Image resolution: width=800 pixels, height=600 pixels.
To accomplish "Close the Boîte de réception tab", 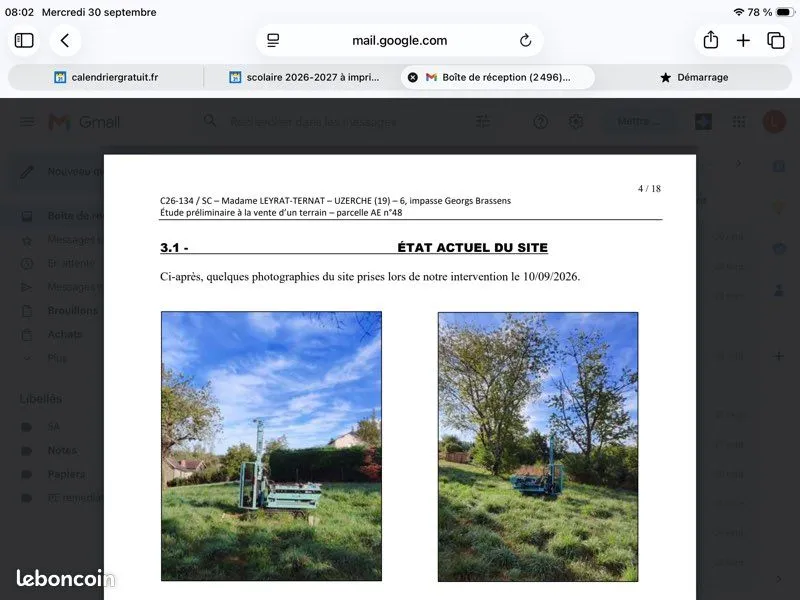I will 413,77.
